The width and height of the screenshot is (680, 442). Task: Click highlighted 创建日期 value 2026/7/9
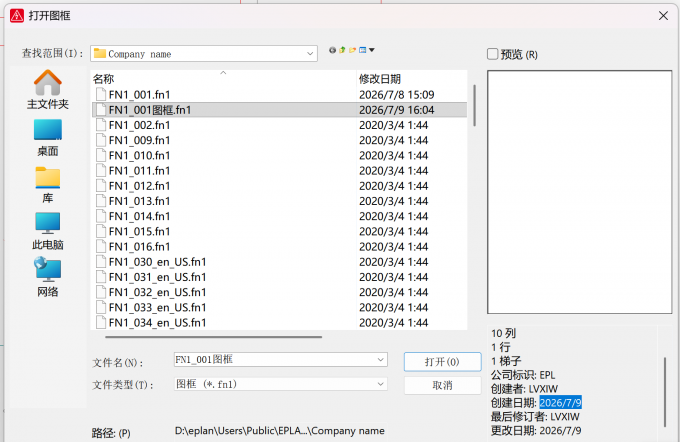tap(560, 403)
